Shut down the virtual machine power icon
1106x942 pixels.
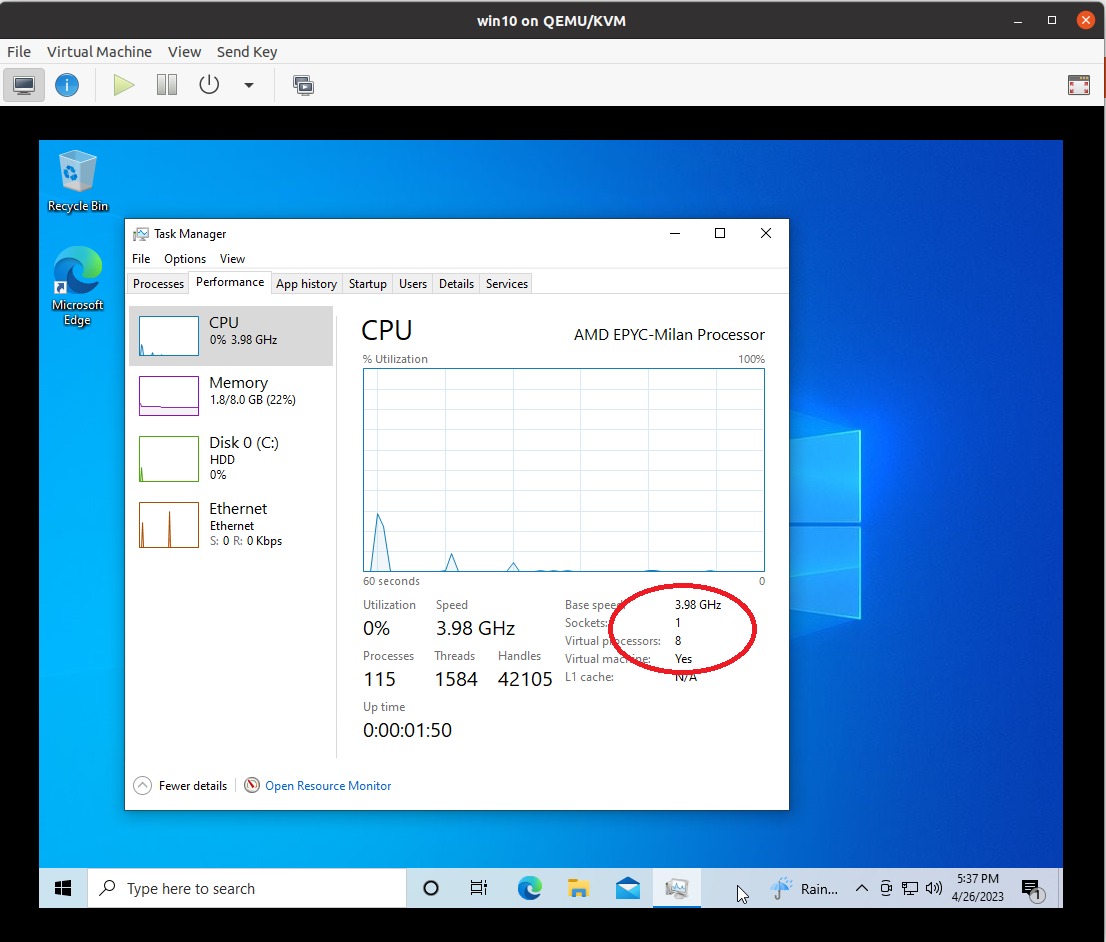(x=209, y=85)
